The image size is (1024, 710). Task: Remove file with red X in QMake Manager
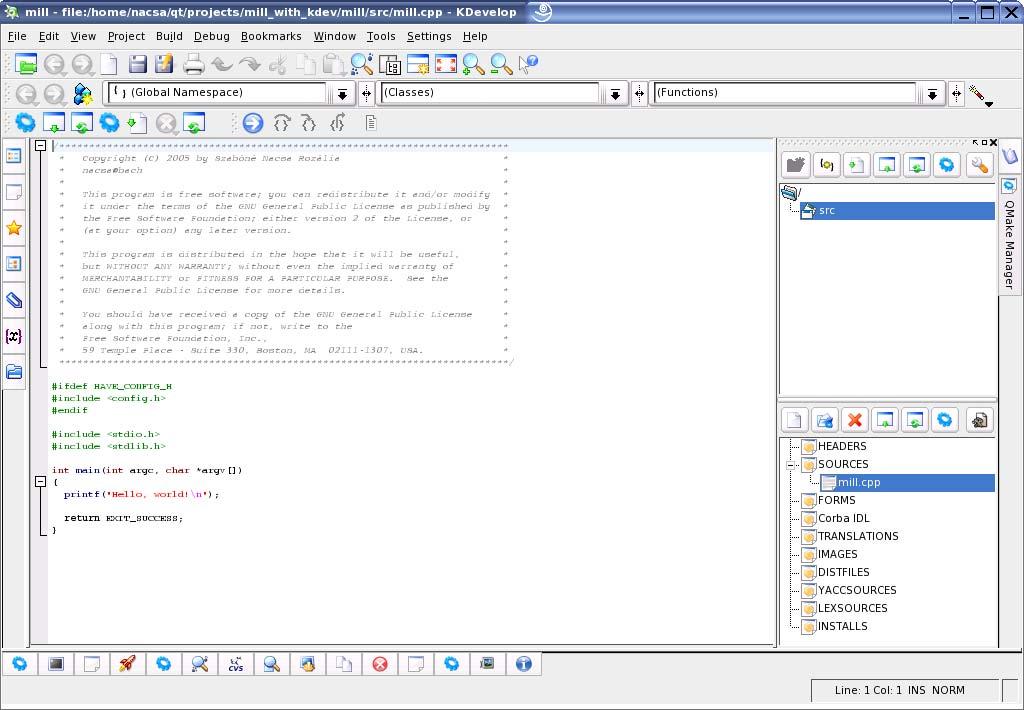pos(855,420)
